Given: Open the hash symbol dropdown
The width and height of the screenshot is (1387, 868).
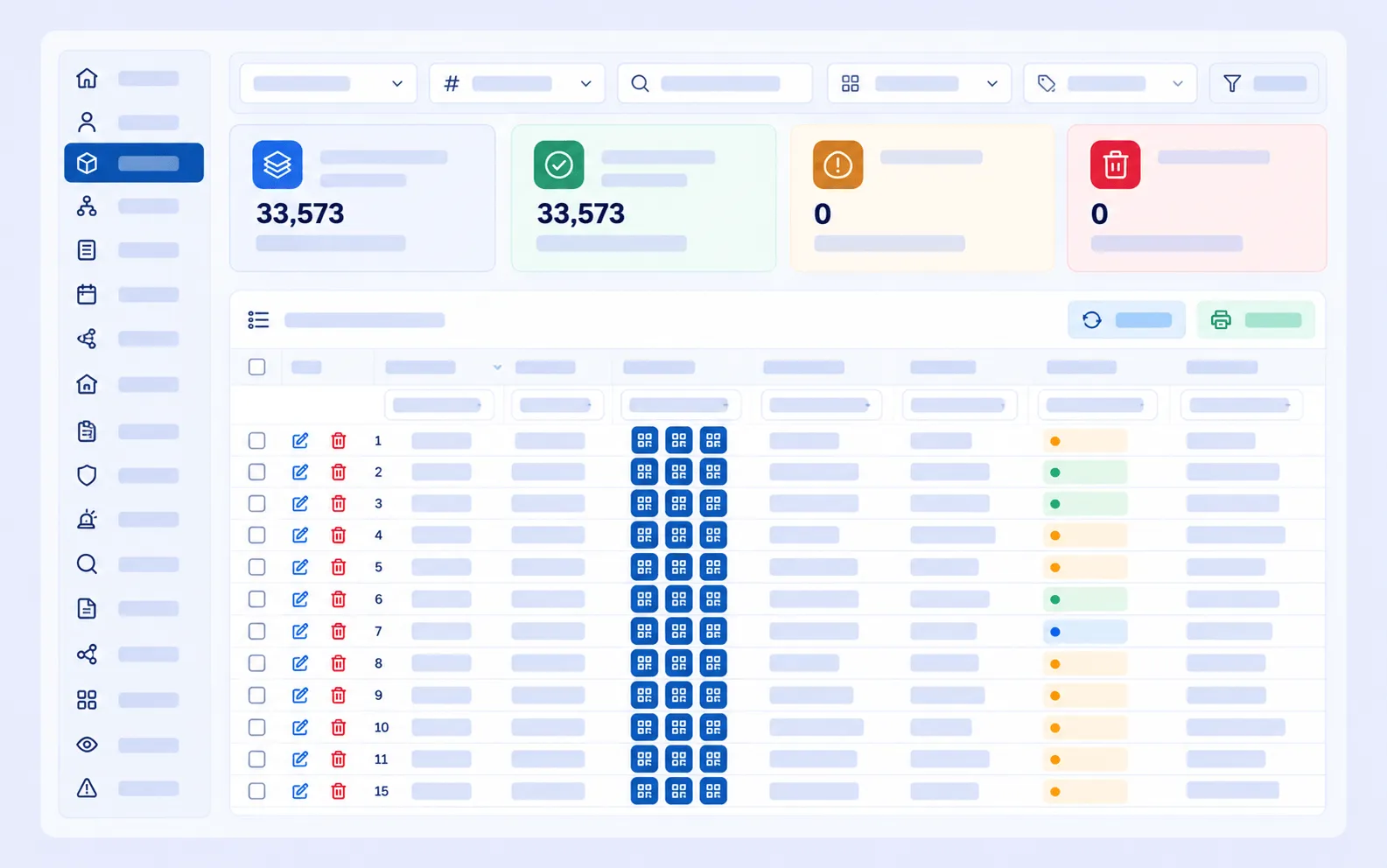Looking at the screenshot, I should (517, 83).
